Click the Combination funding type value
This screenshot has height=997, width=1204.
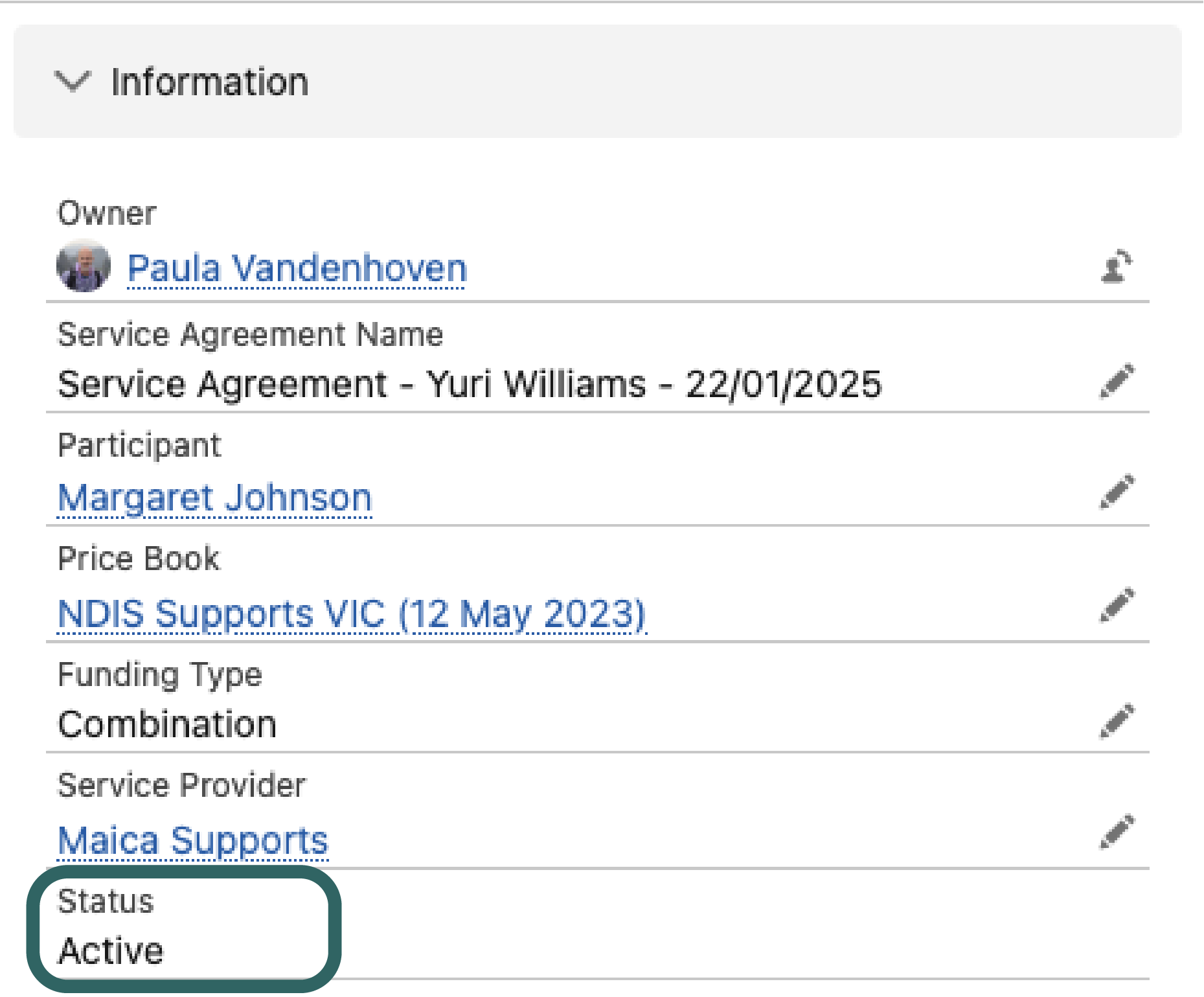click(x=167, y=724)
